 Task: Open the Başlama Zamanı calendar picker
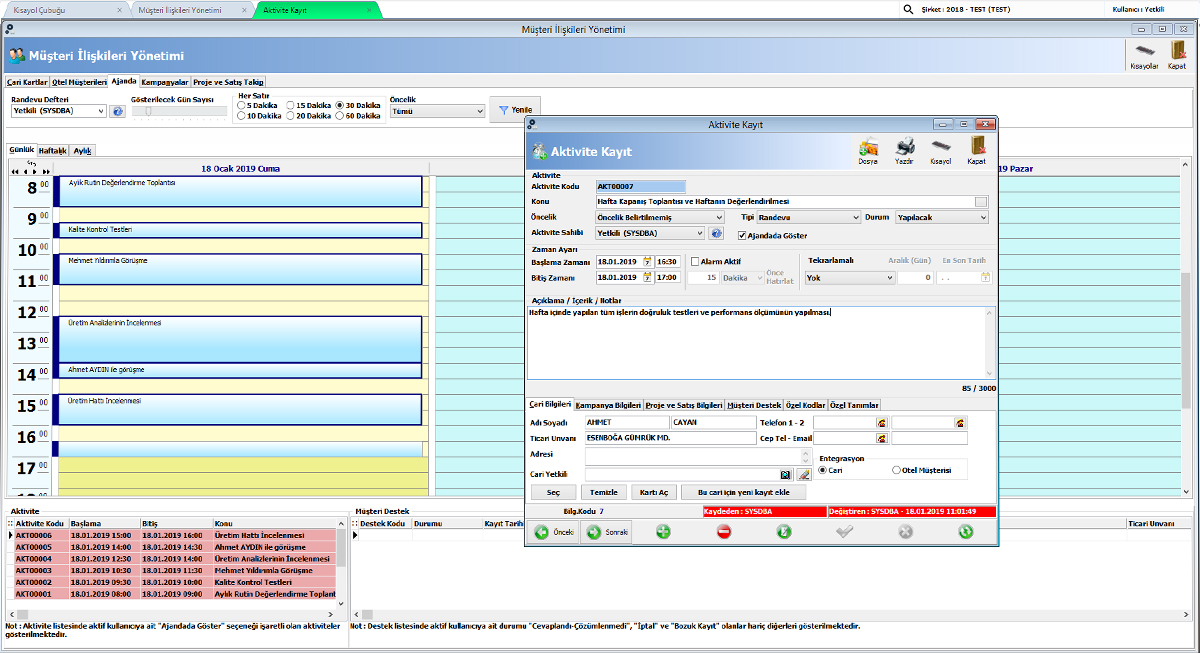coord(647,262)
